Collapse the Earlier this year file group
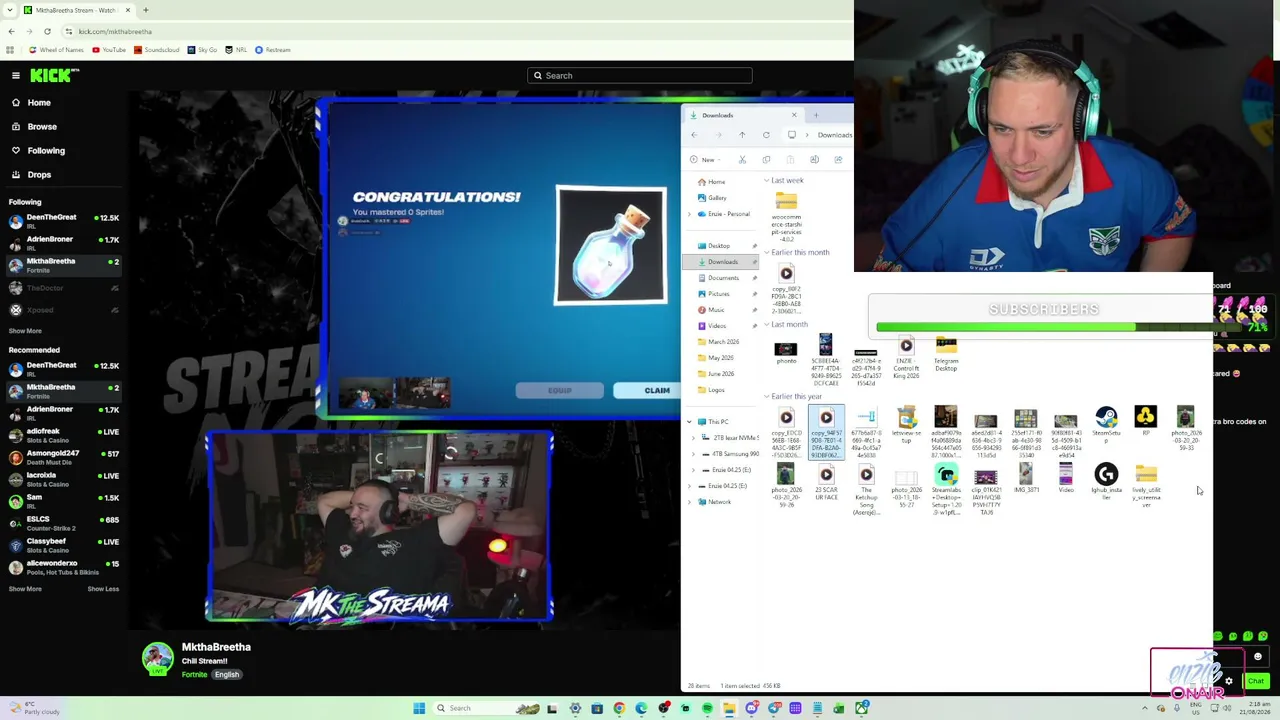Screen dimensions: 1280x720 point(766,397)
